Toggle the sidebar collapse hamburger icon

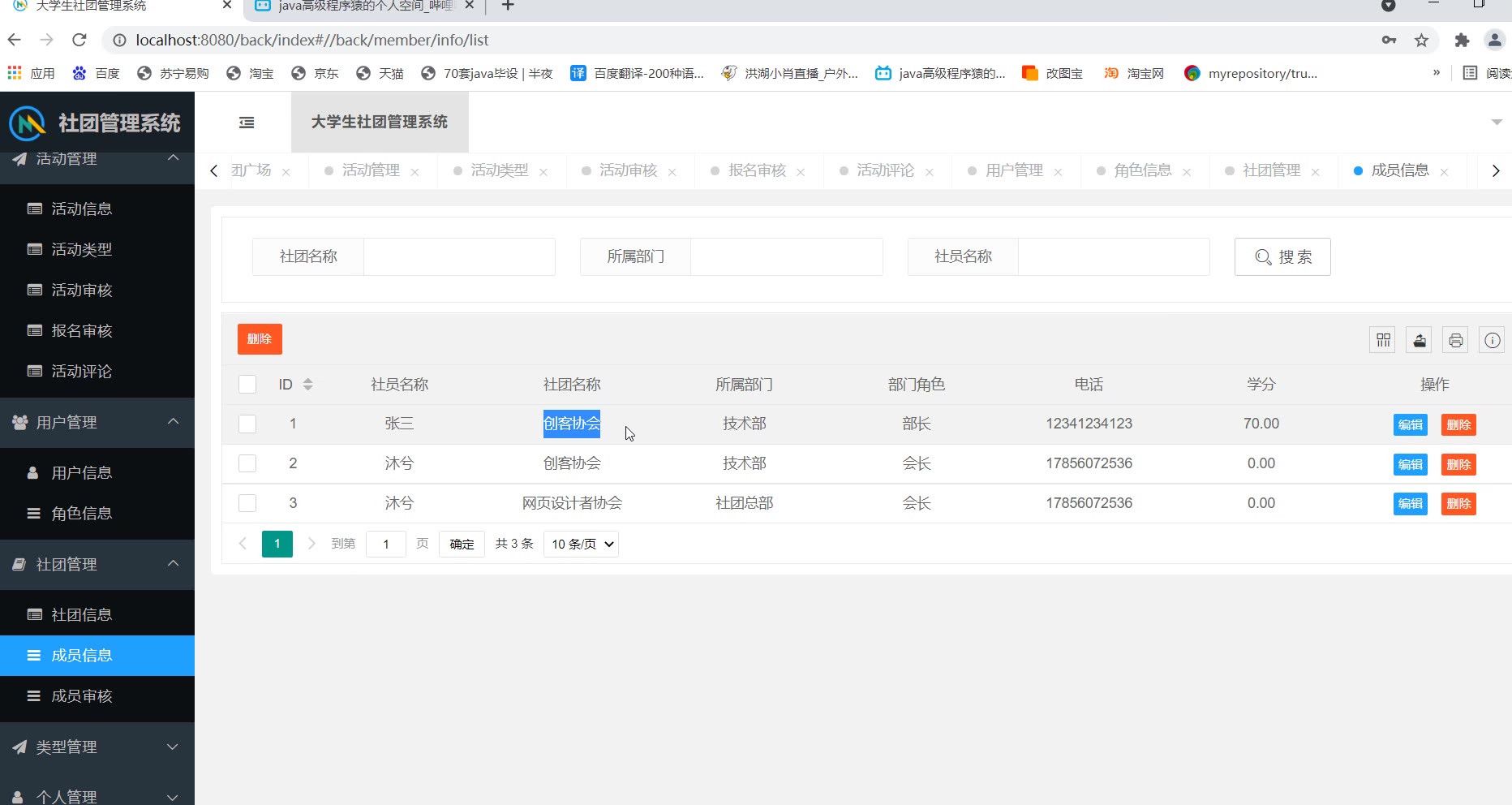(247, 123)
